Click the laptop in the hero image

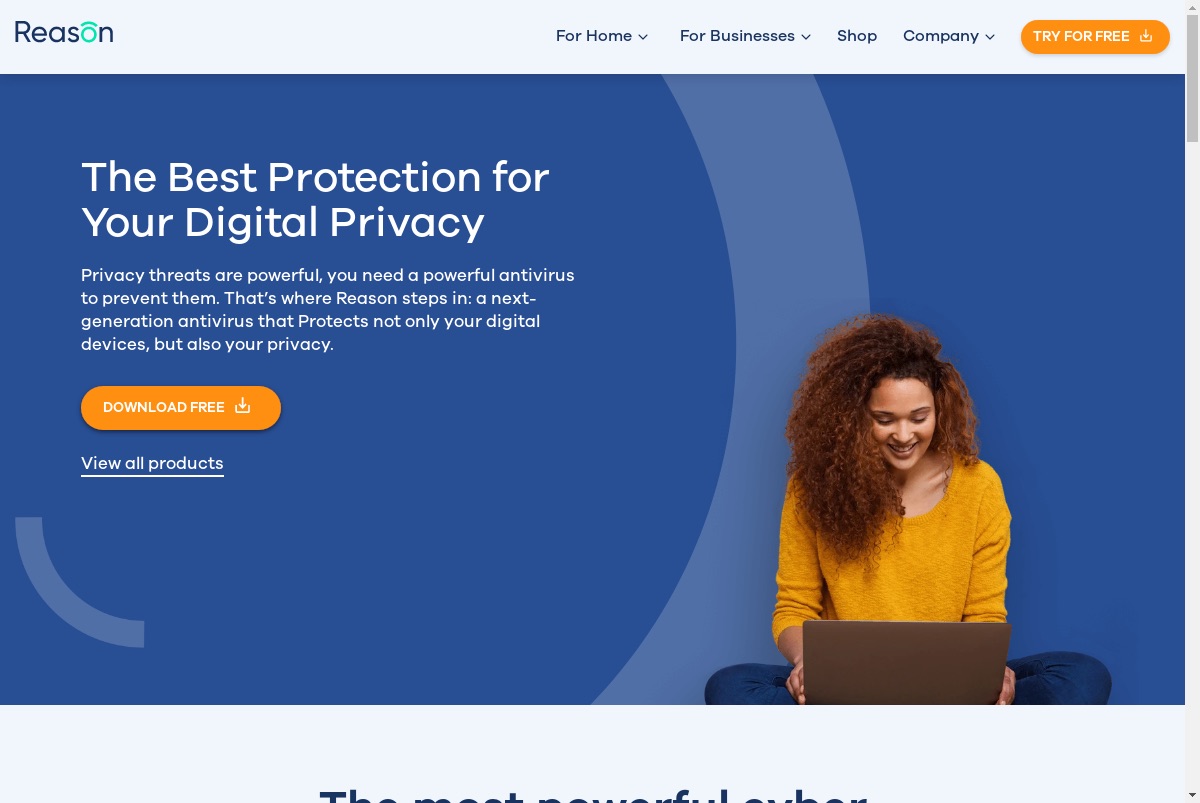pos(906,662)
